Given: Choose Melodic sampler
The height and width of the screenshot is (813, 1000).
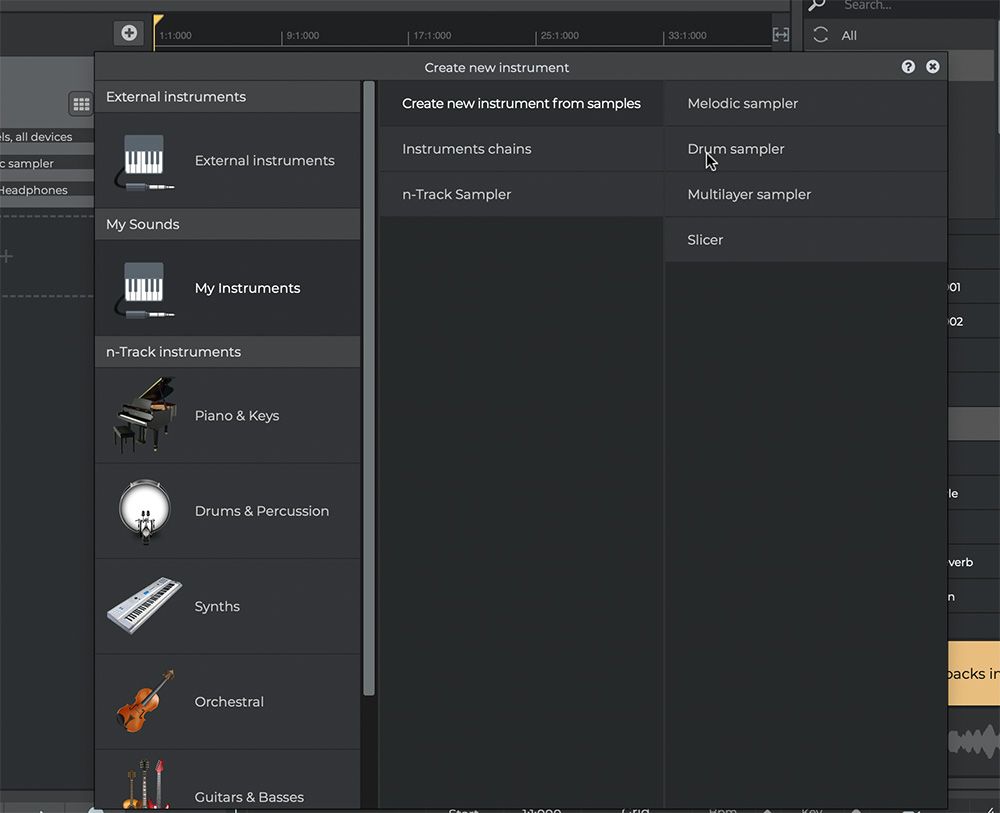Looking at the screenshot, I should click(805, 103).
